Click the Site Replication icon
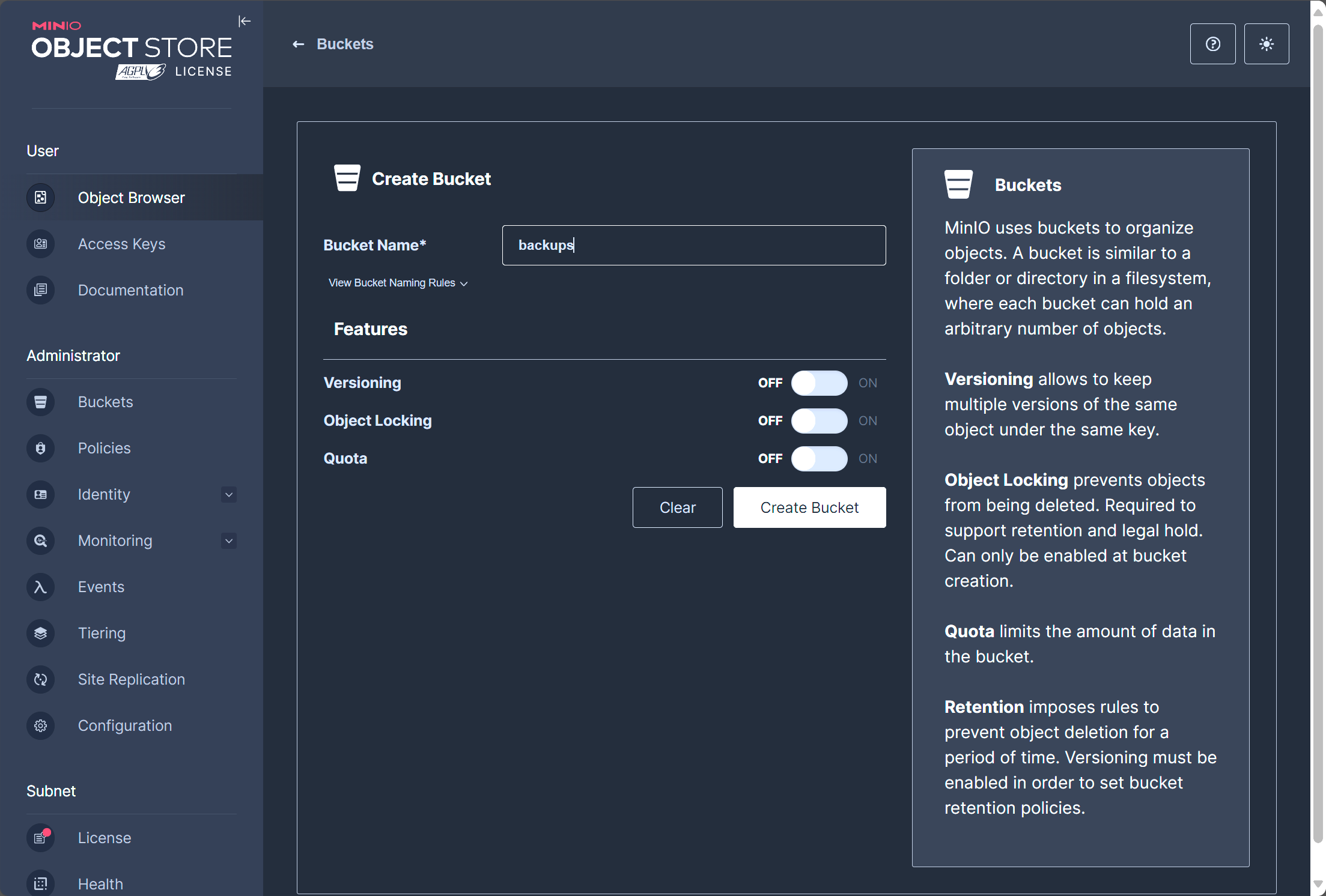Image resolution: width=1326 pixels, height=896 pixels. [x=40, y=679]
